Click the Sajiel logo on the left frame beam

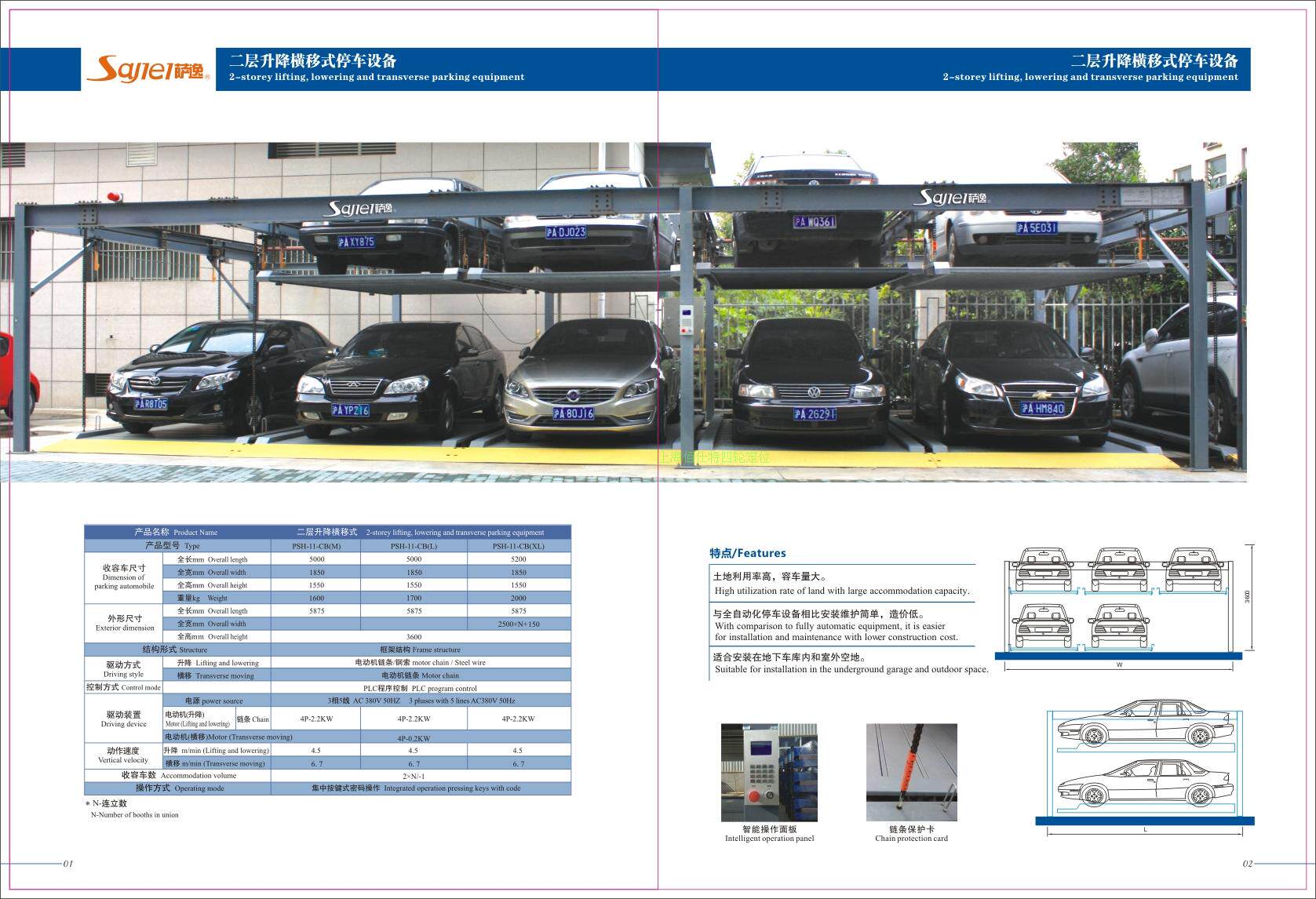tap(361, 209)
